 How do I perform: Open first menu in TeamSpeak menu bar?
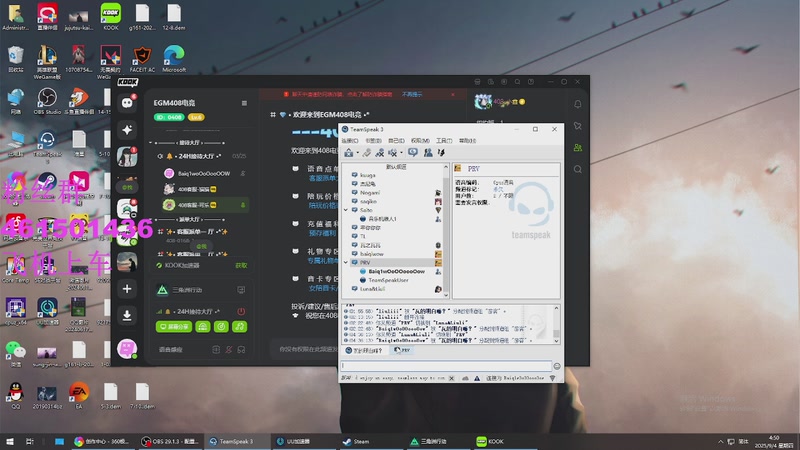349,141
